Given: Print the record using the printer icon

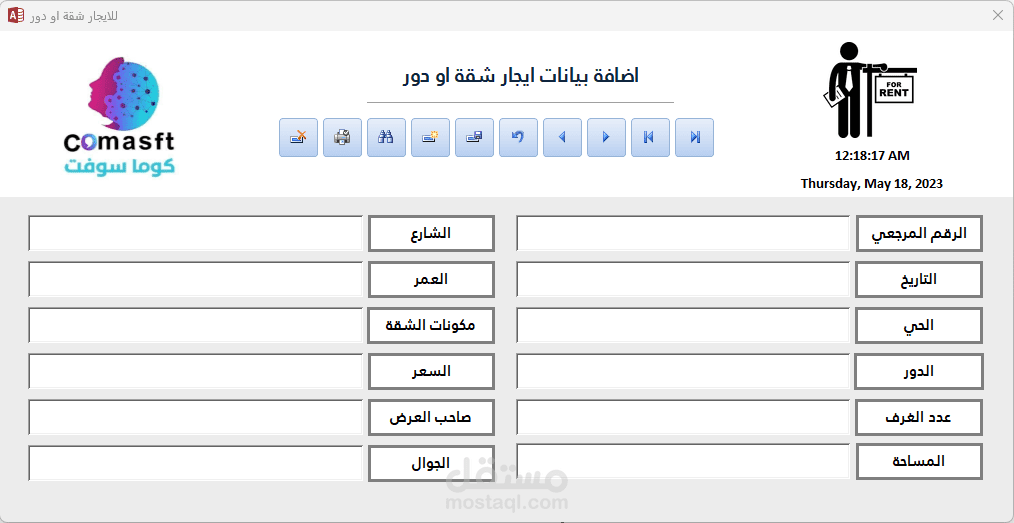Looking at the screenshot, I should [x=342, y=138].
